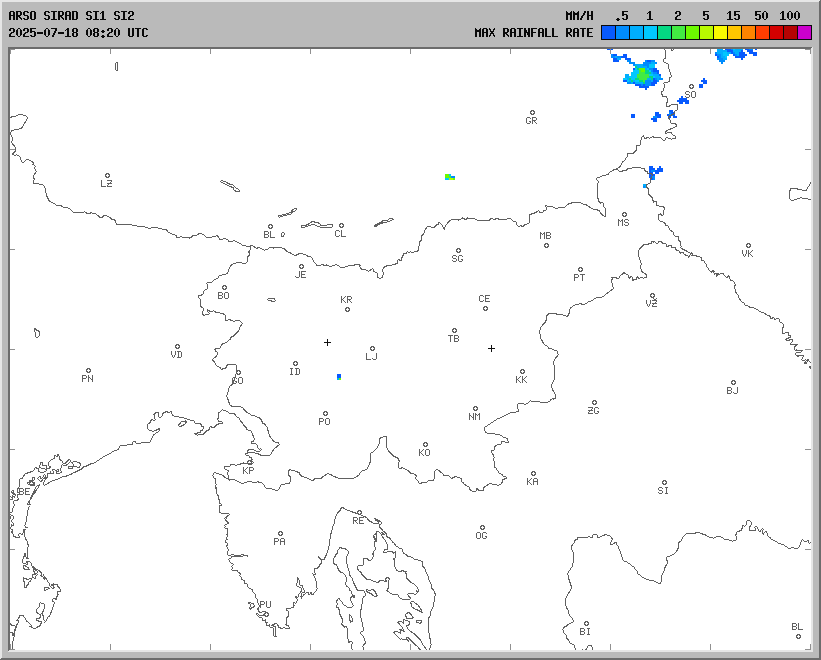Select the GR station marker in the north
Screen dimensions: 821x660
(x=532, y=113)
